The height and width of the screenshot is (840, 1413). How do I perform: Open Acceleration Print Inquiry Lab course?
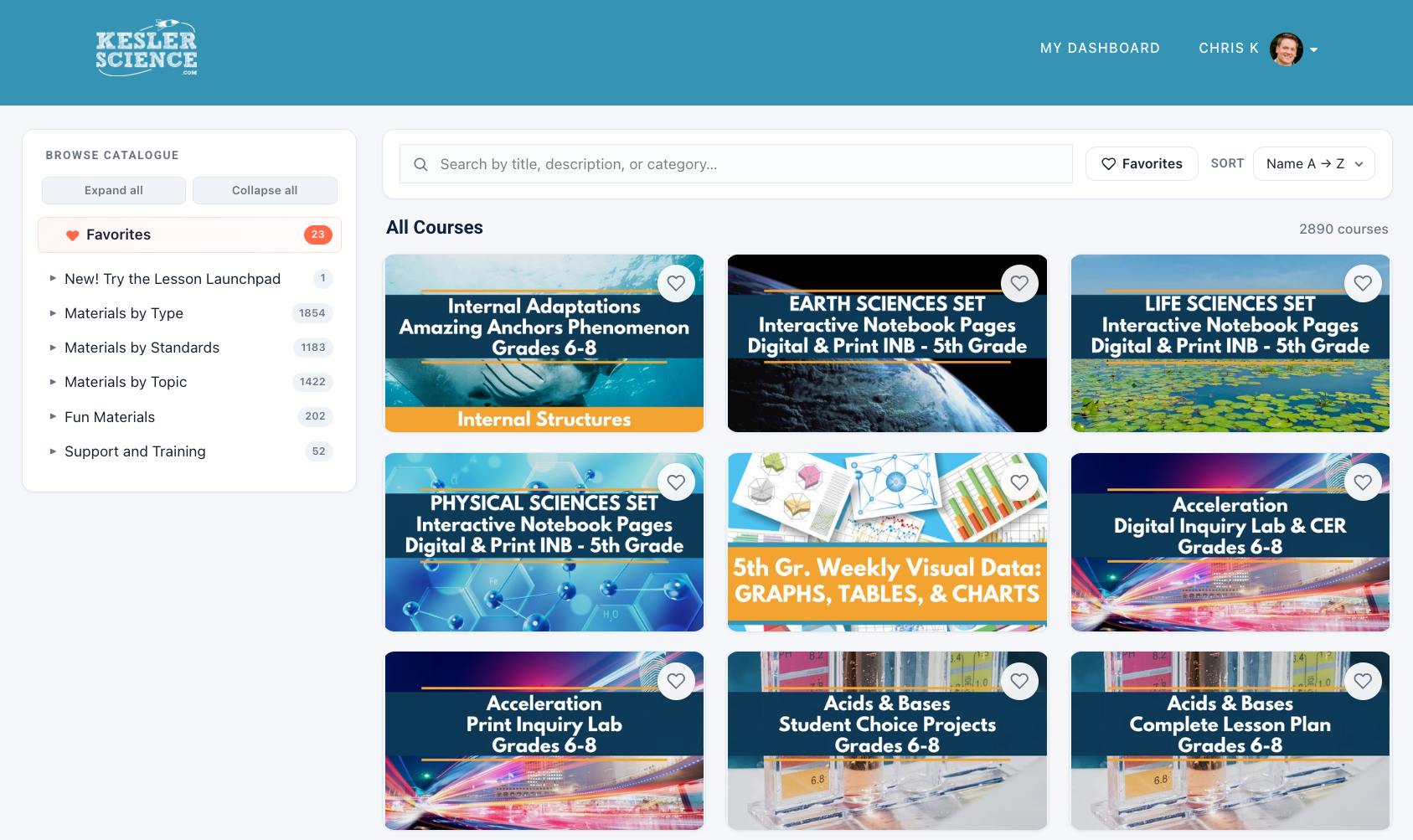point(544,740)
